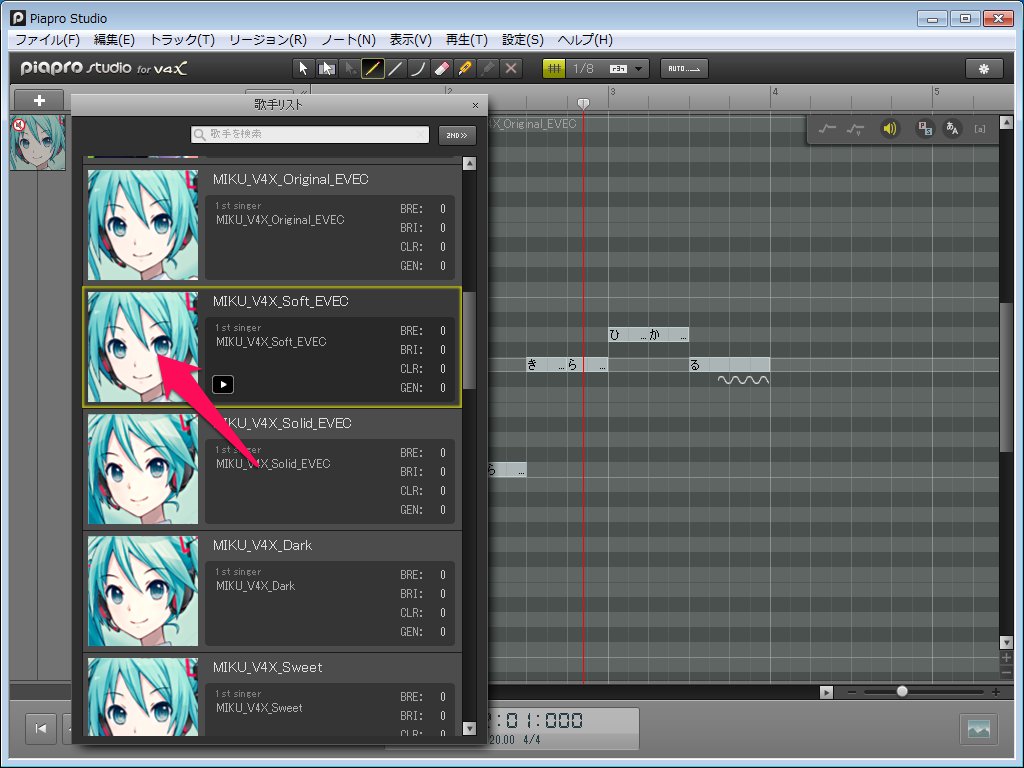Select the cutter knife tool

pyautogui.click(x=464, y=68)
